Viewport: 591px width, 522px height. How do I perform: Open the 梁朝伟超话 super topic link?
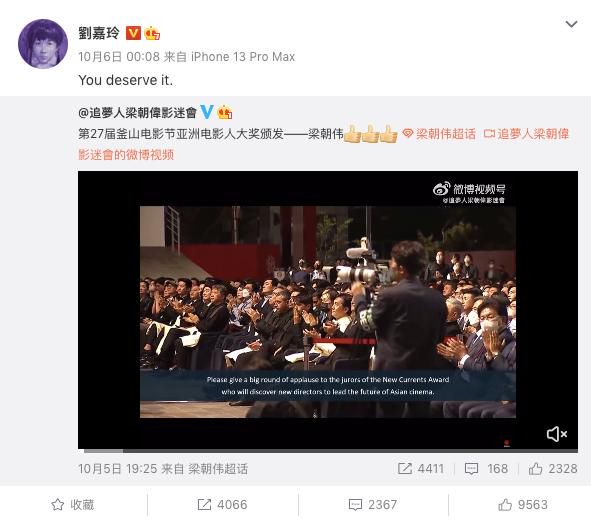439,134
